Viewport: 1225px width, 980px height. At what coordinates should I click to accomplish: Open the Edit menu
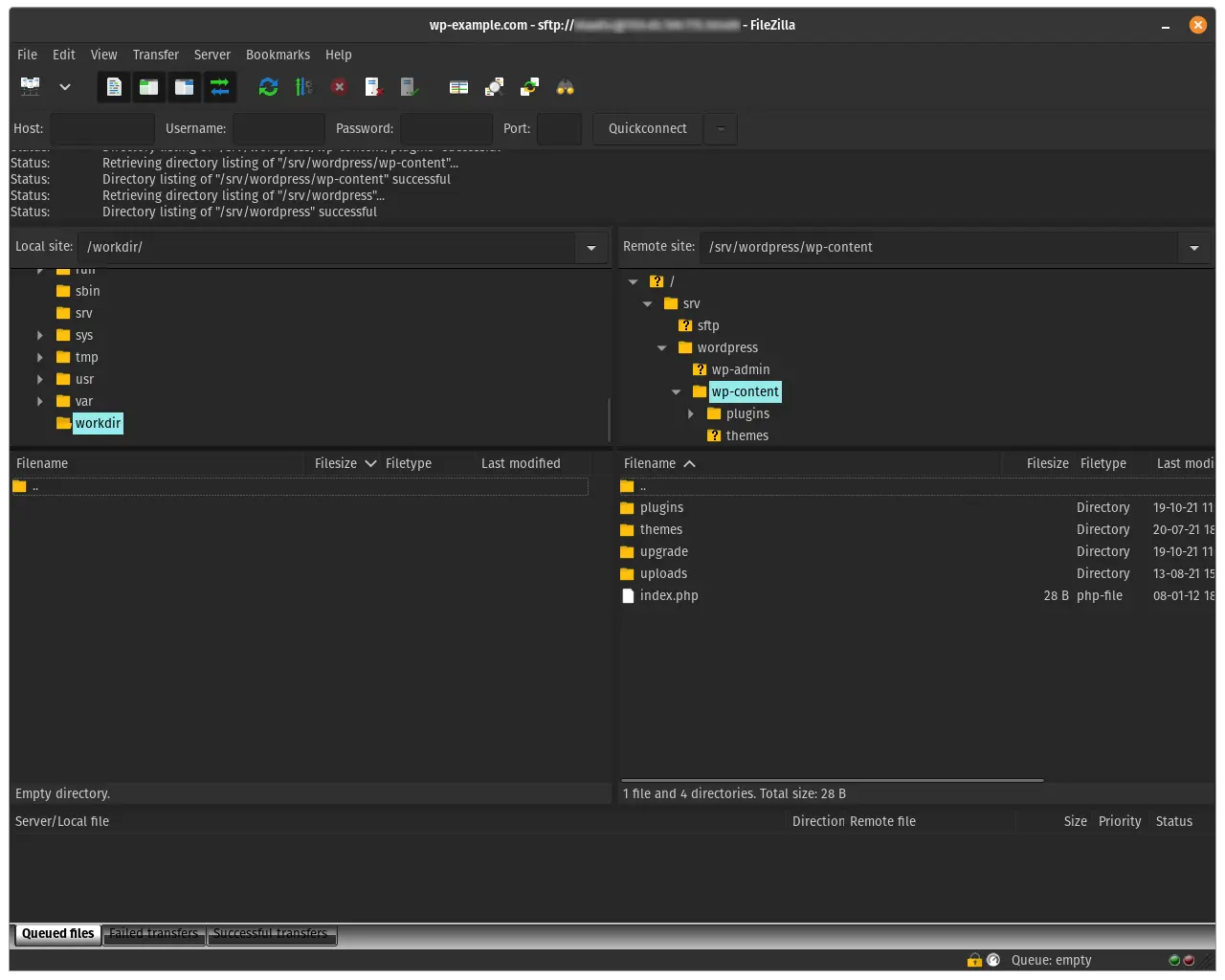64,55
